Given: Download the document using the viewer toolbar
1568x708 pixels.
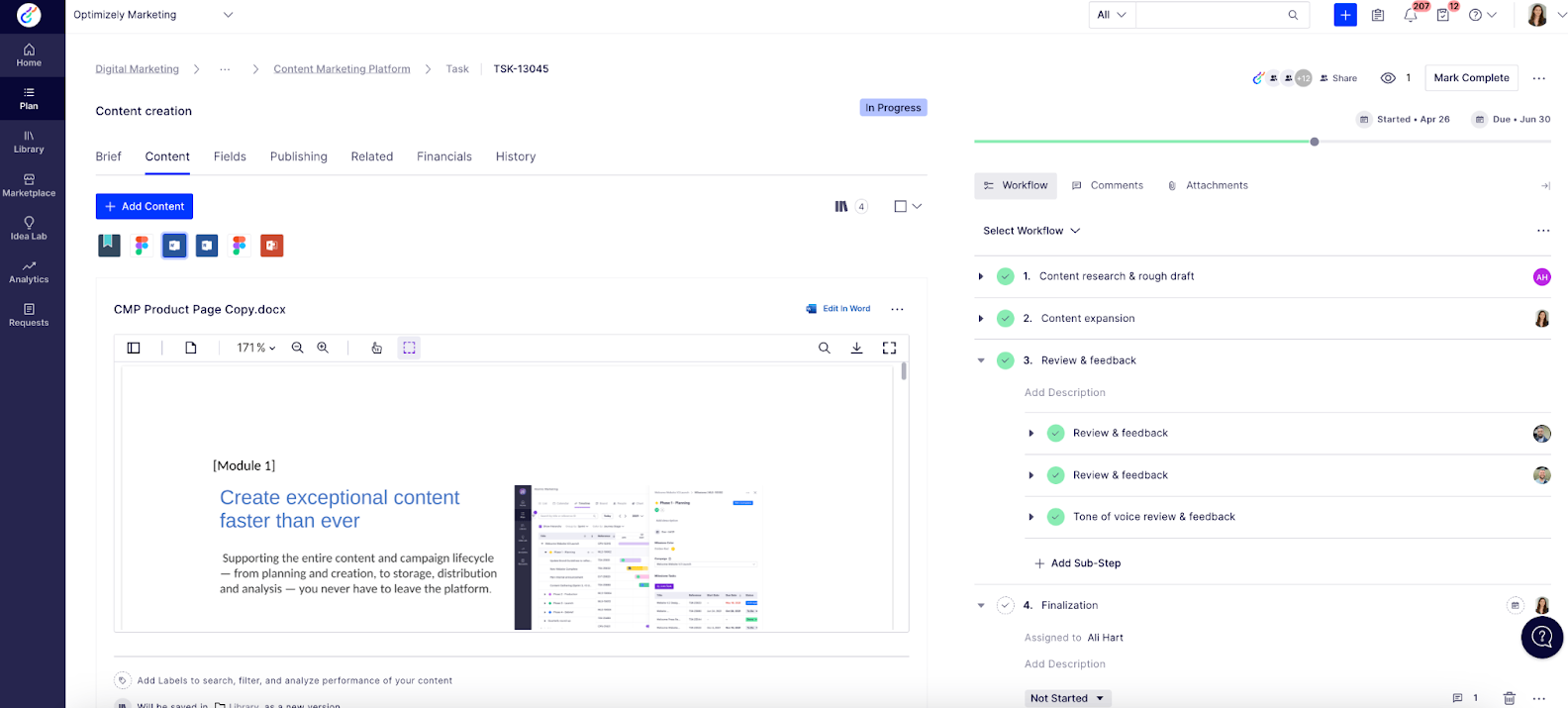Looking at the screenshot, I should tap(856, 348).
